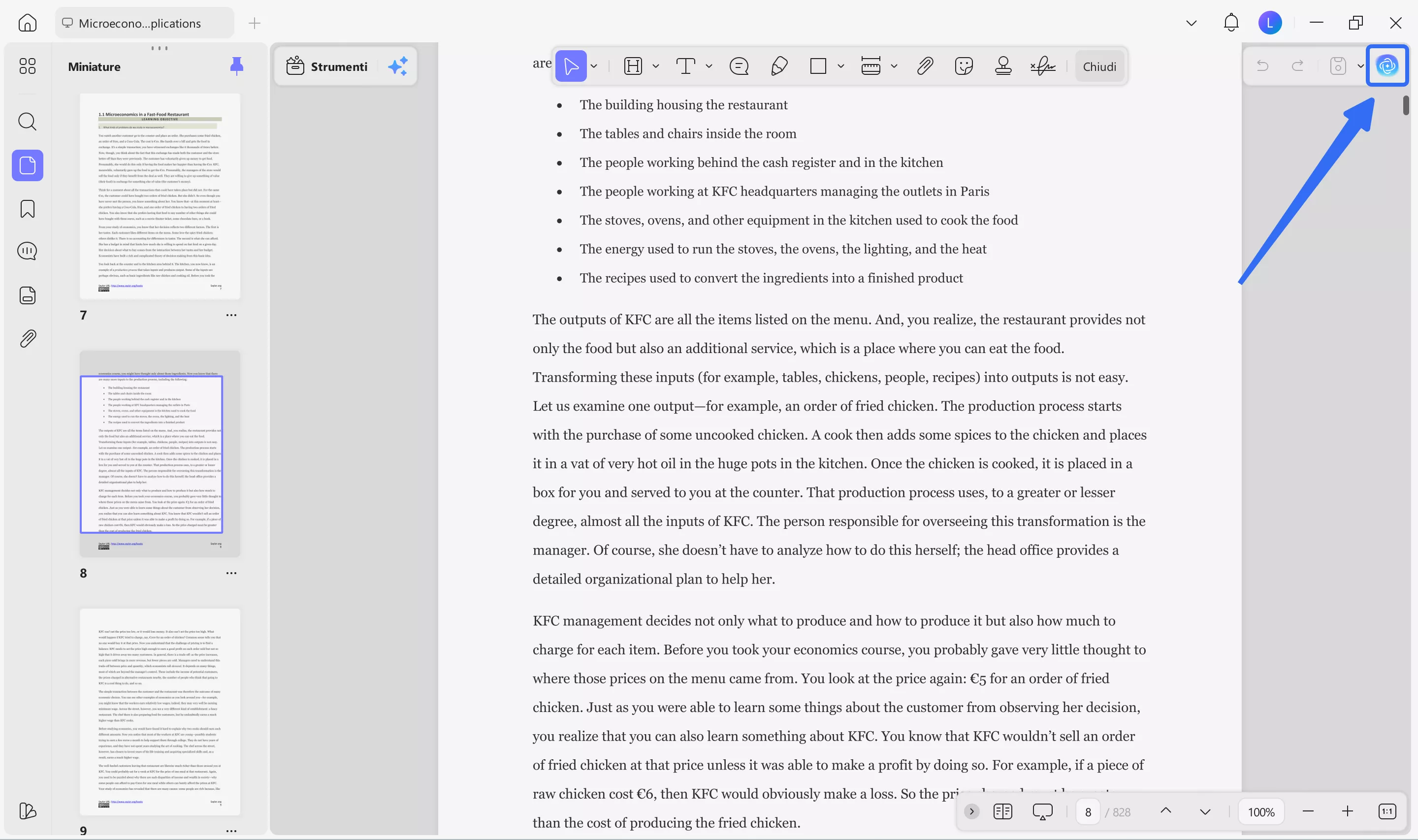
Task: Open the form fields sidebar icon
Action: (27, 295)
